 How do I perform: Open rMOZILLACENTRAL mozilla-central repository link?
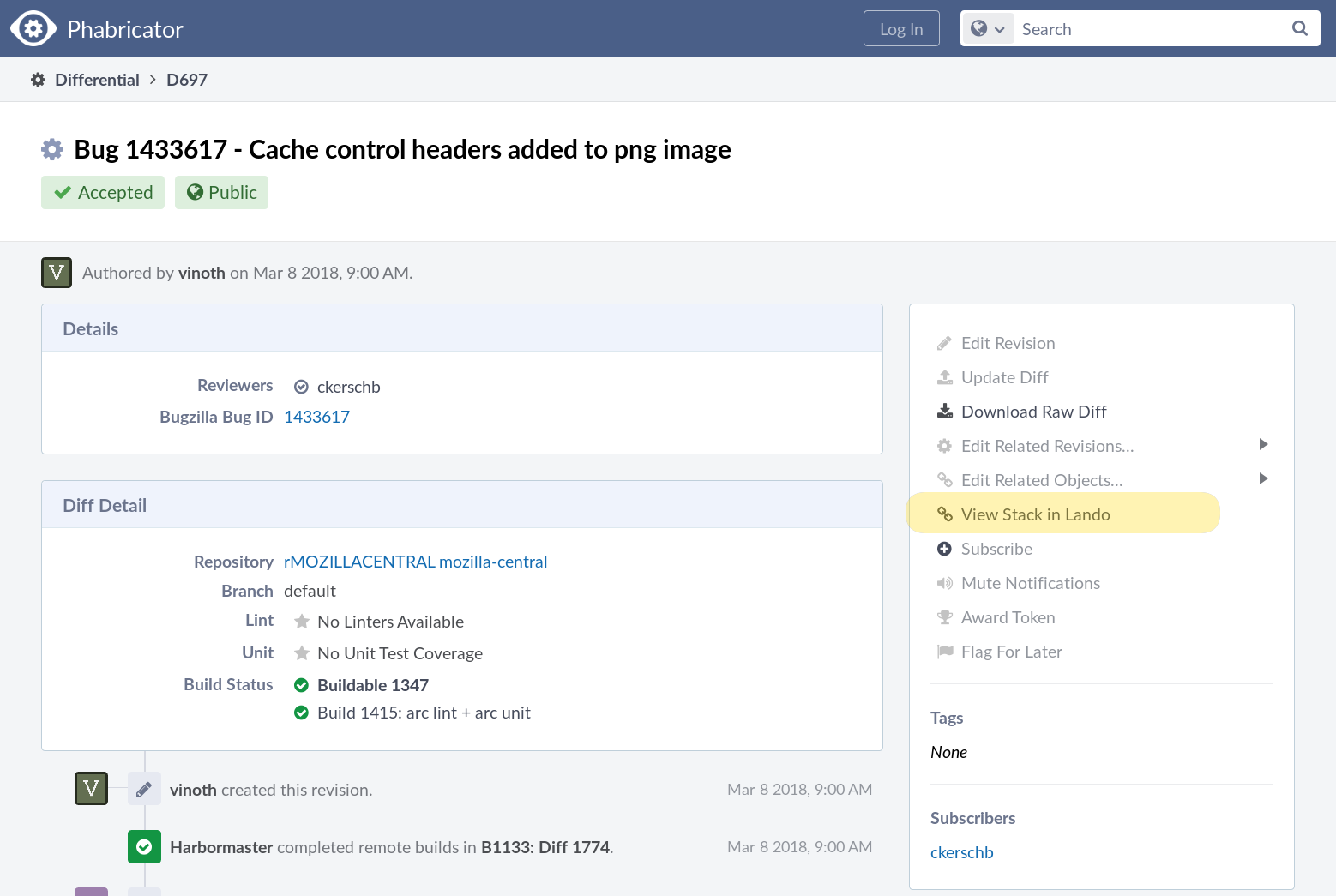click(x=415, y=562)
